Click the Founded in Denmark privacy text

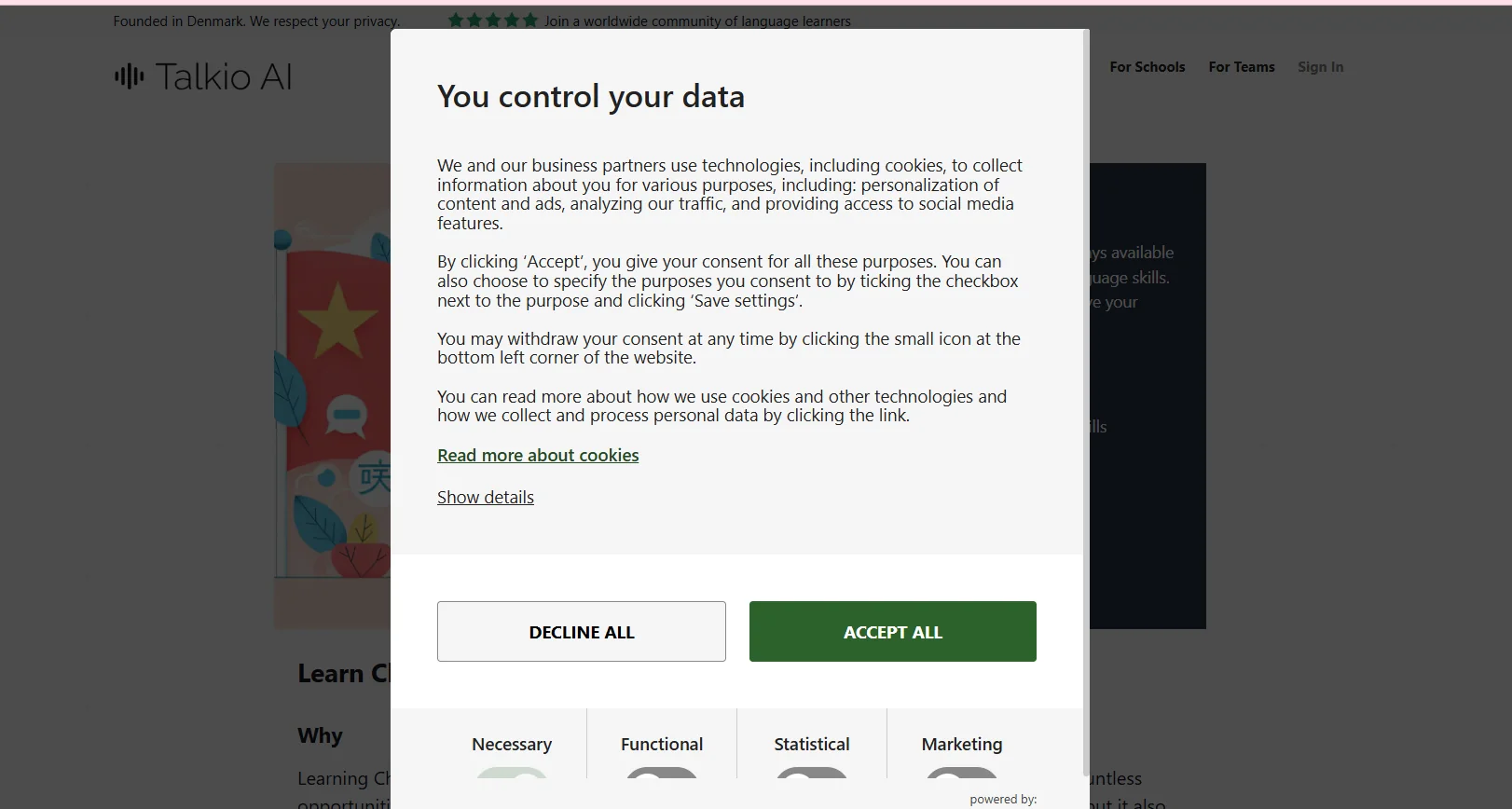(x=256, y=21)
